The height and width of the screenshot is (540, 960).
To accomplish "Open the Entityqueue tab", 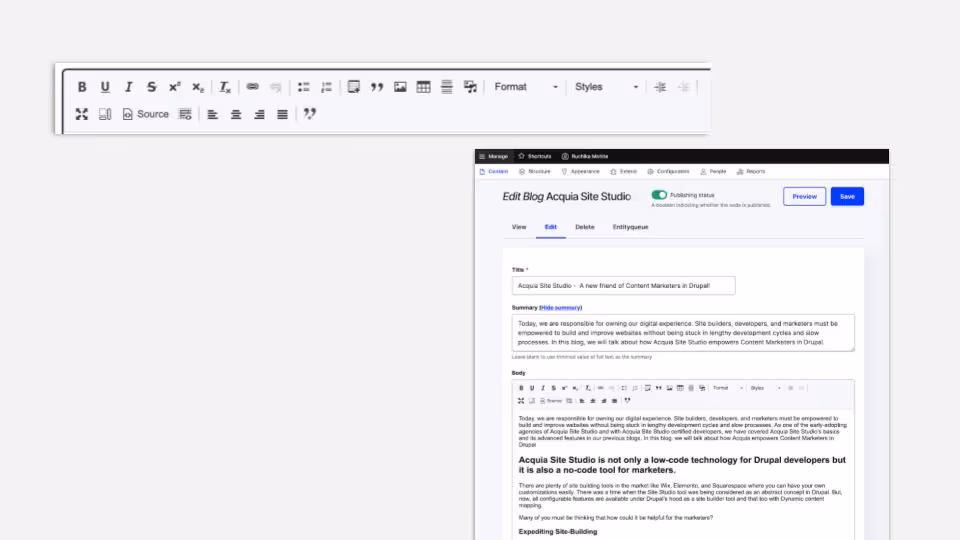I will tap(630, 227).
